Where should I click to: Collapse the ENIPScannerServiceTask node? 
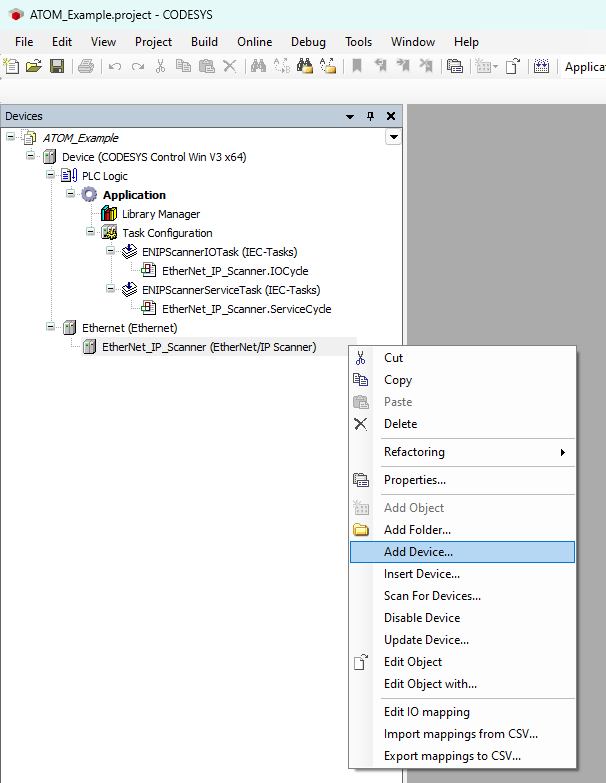click(110, 288)
